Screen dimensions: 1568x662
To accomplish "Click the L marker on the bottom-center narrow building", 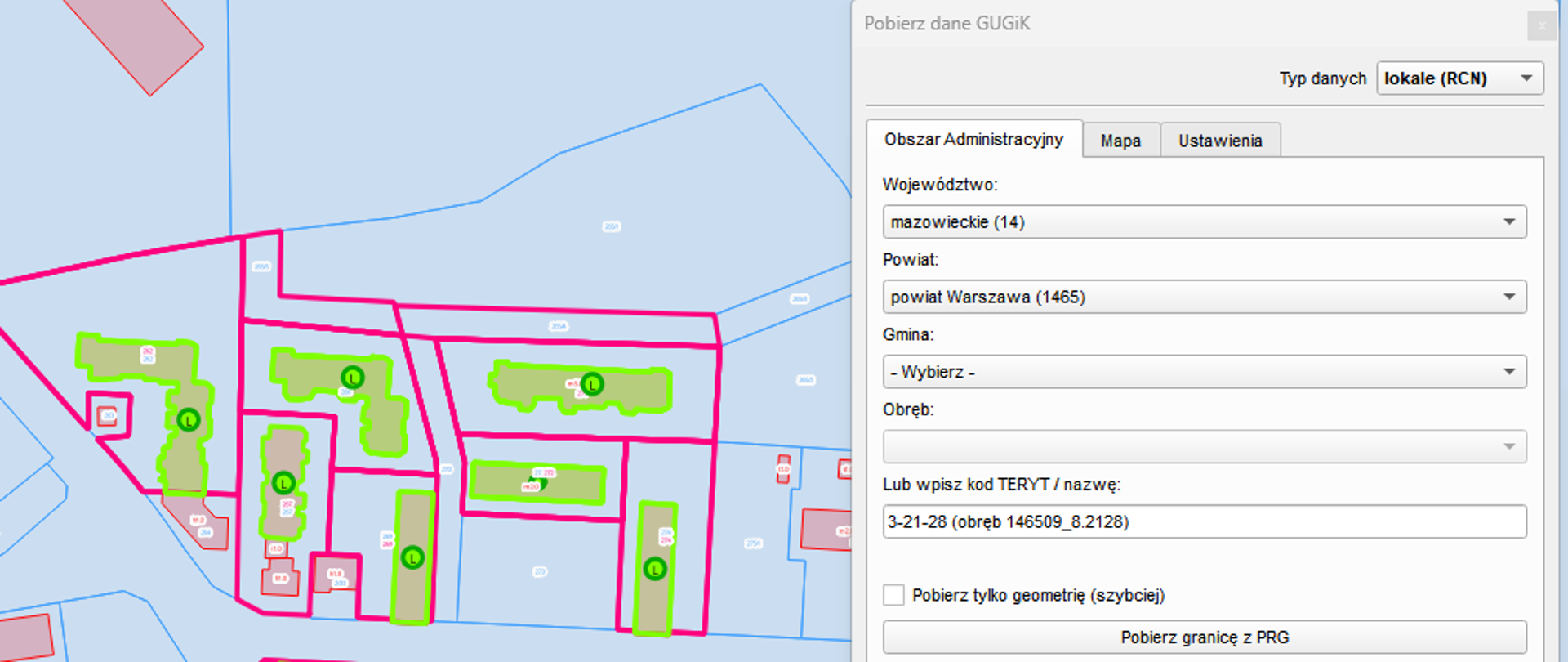I will pos(413,558).
